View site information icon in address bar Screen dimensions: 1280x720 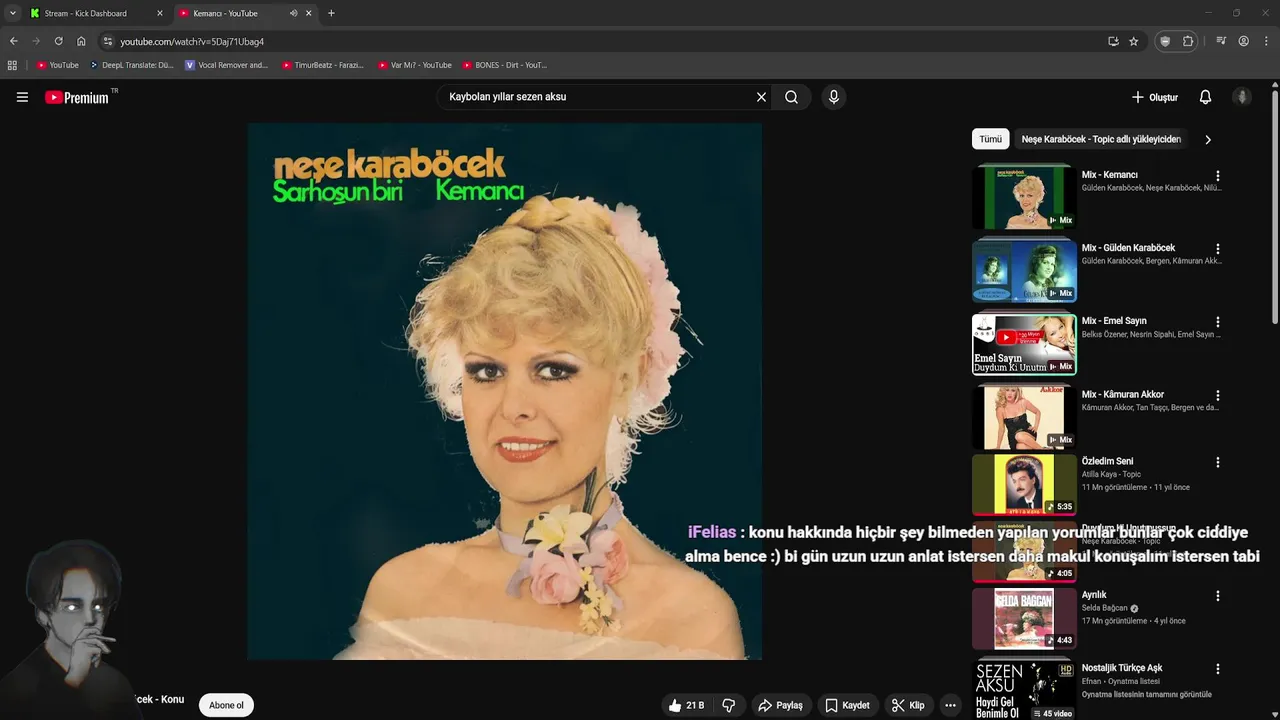pyautogui.click(x=108, y=41)
